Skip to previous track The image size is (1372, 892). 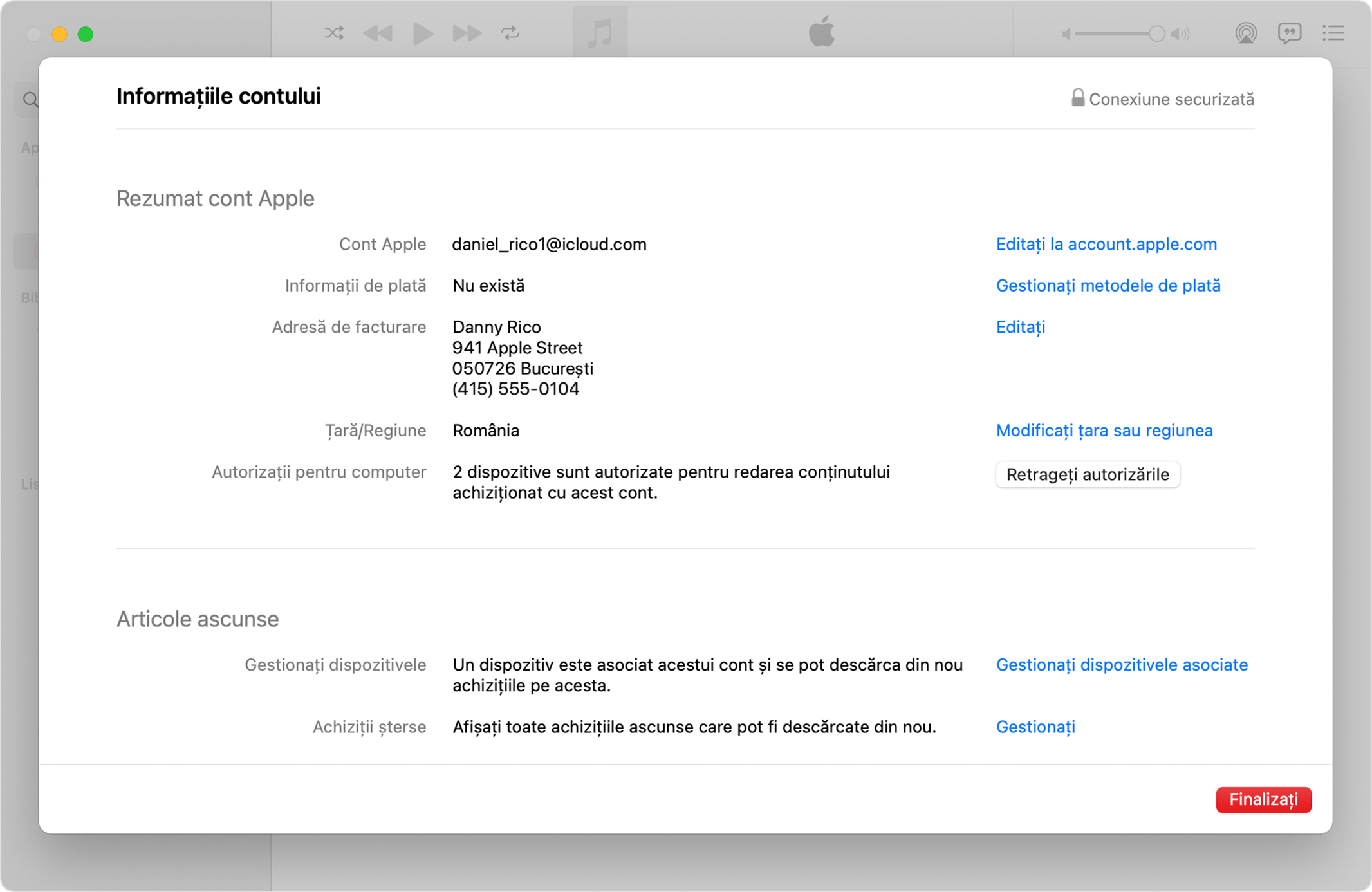(x=378, y=33)
